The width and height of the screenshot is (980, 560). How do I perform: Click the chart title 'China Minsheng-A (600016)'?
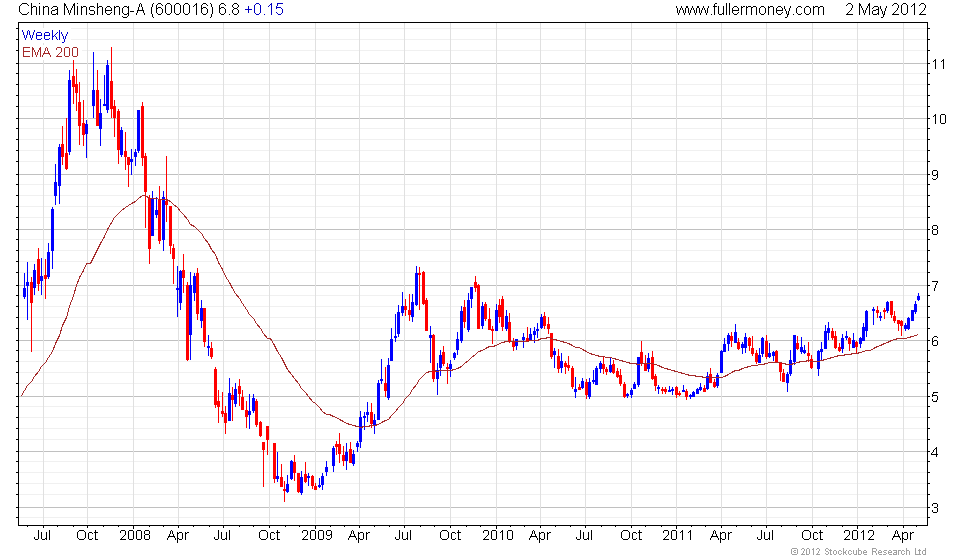pyautogui.click(x=116, y=9)
